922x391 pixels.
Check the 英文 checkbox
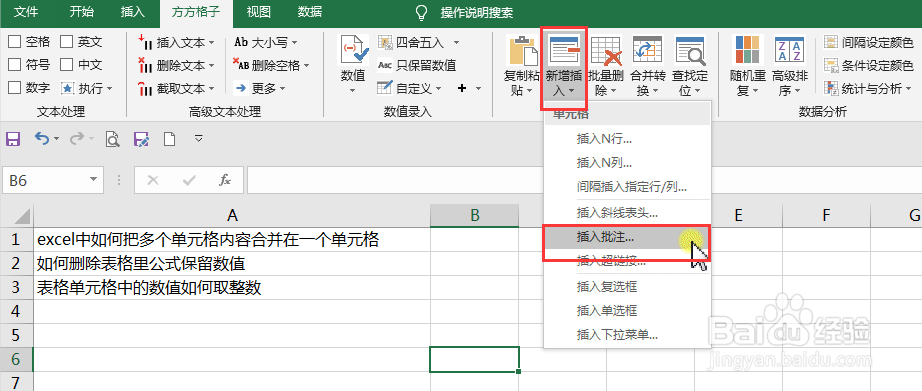66,42
